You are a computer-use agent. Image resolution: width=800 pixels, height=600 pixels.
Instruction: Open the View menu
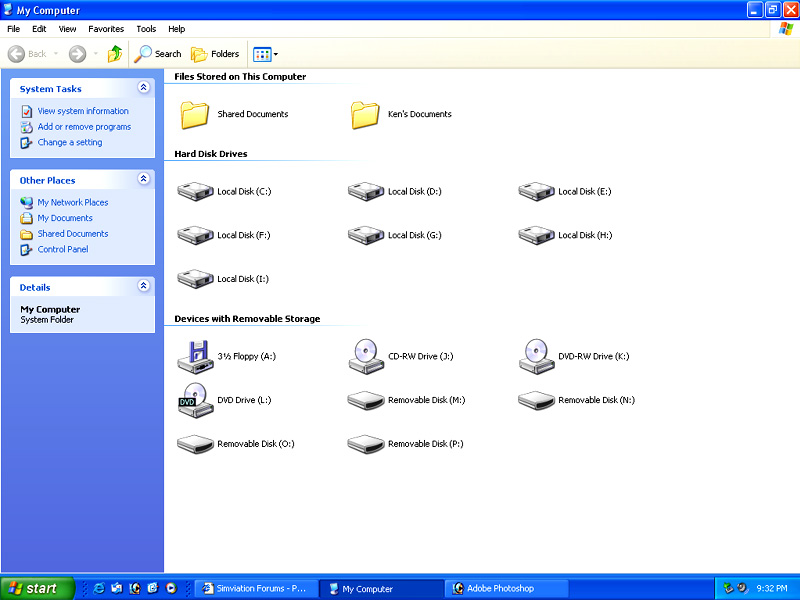[x=67, y=29]
